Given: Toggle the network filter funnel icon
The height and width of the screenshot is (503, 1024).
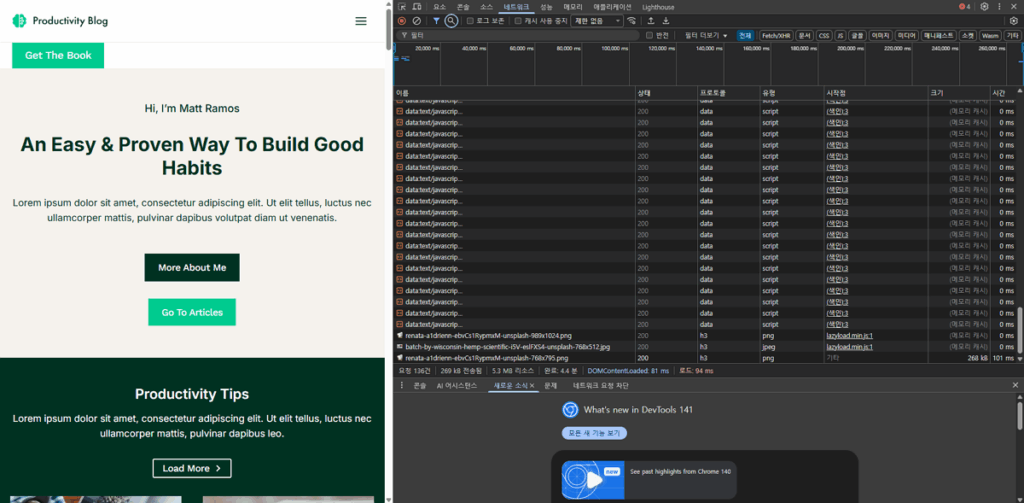Looking at the screenshot, I should (436, 20).
